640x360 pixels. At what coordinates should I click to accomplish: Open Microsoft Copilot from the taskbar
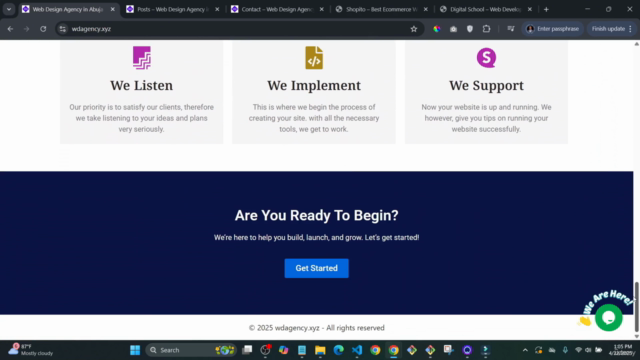click(x=283, y=350)
